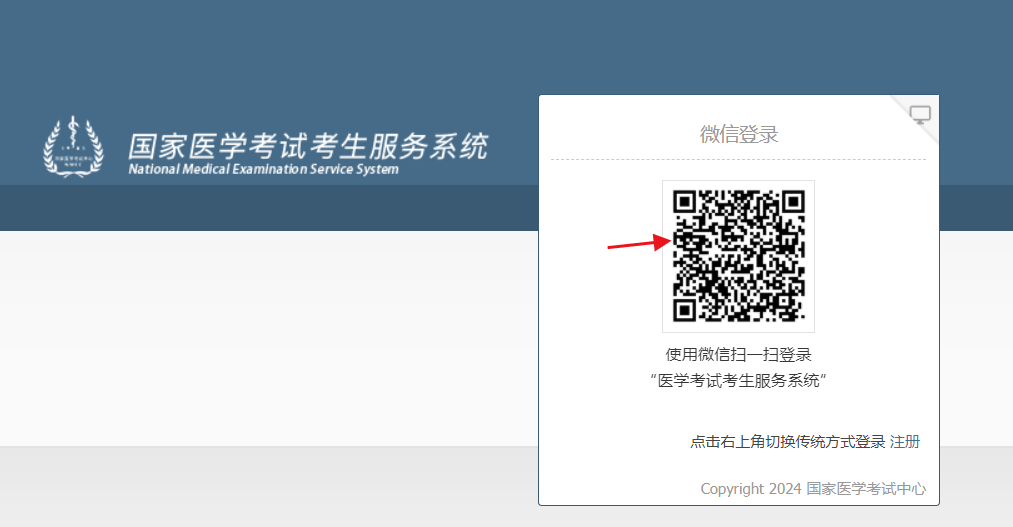This screenshot has height=527, width=1013.
Task: Click the 微信登录 heading
Action: [738, 134]
